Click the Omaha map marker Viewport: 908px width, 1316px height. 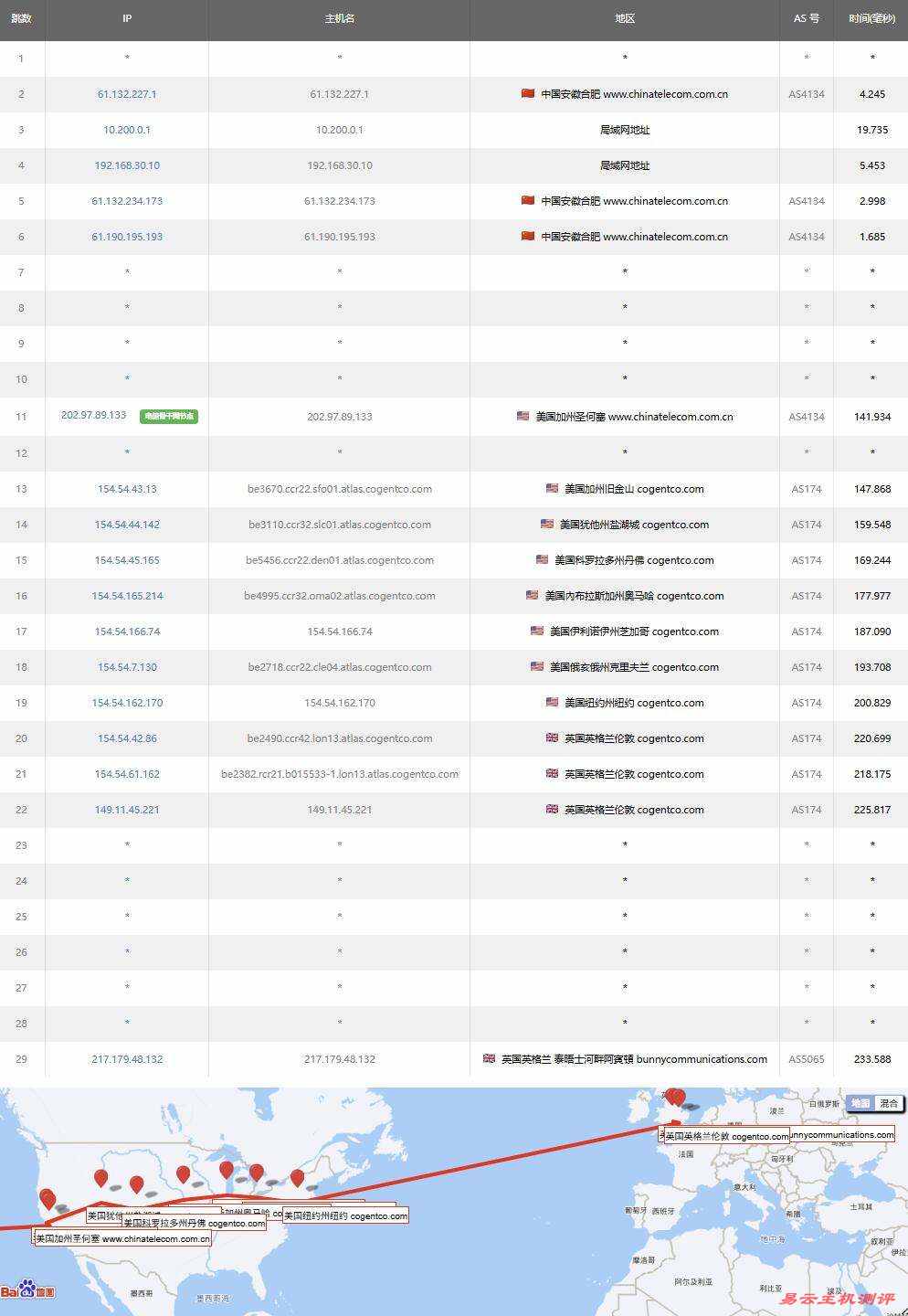[183, 1175]
